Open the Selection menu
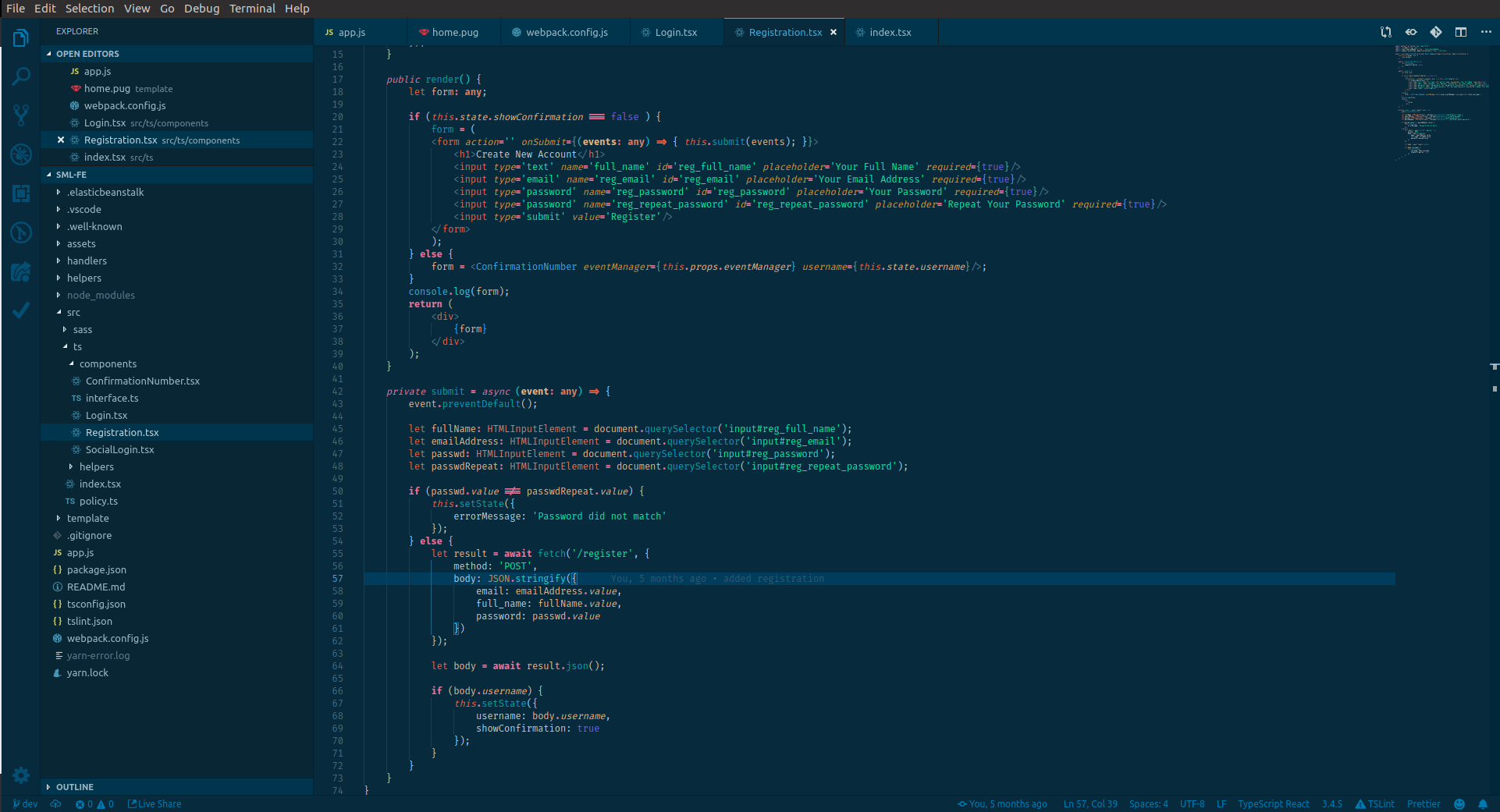The height and width of the screenshot is (812, 1500). tap(90, 9)
